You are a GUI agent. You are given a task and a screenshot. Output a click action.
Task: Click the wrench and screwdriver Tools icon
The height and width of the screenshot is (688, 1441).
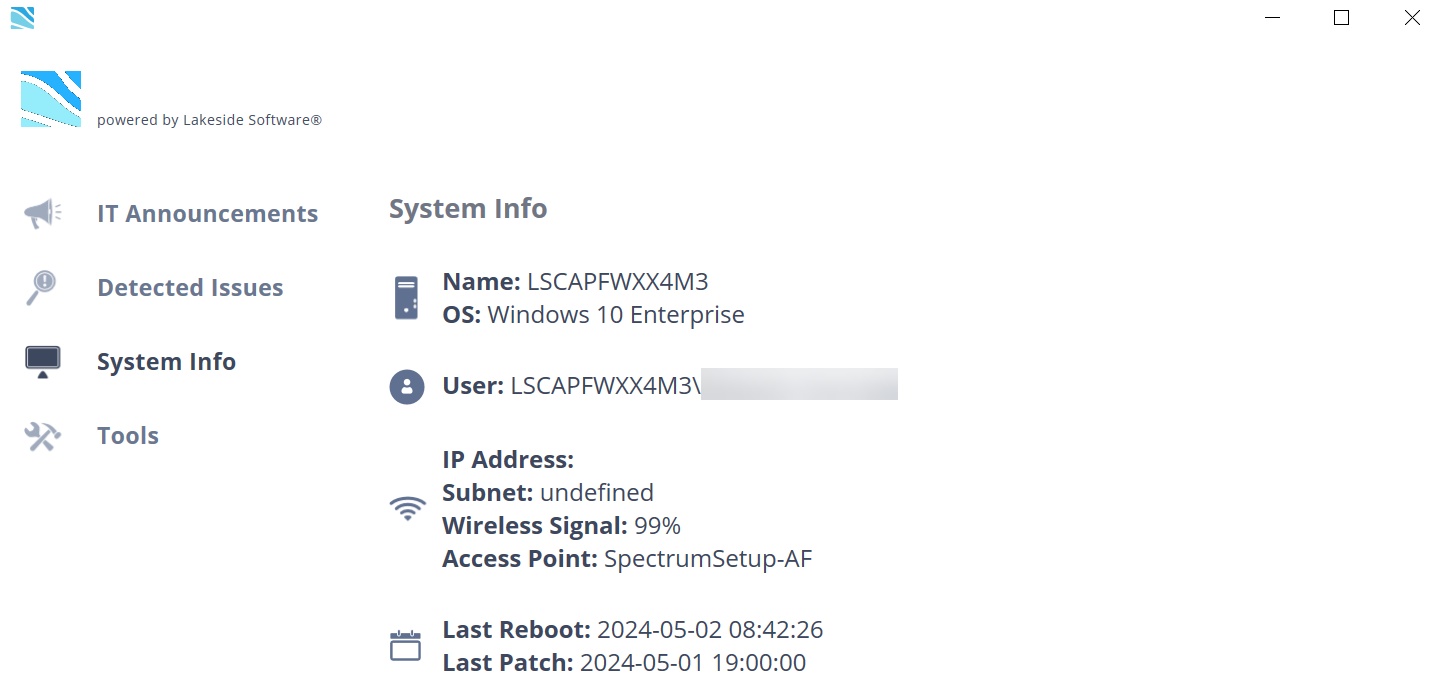42,436
